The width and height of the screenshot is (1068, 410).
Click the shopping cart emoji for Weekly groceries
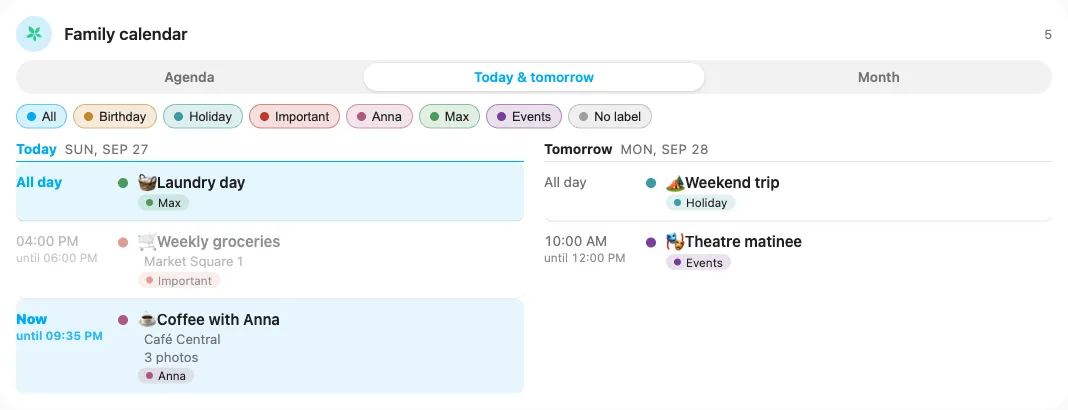(x=147, y=242)
